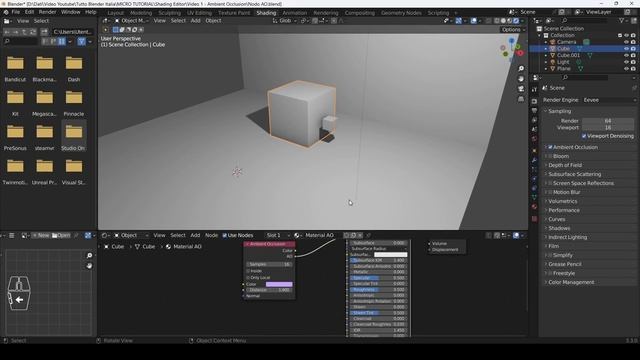Switch perspective/orthographic grid icon in viewport
The height and width of the screenshot is (360, 640).
point(521,99)
